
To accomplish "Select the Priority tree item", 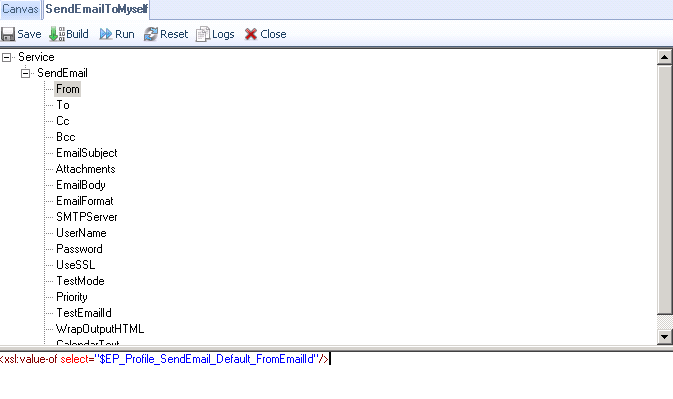I will coord(72,297).
